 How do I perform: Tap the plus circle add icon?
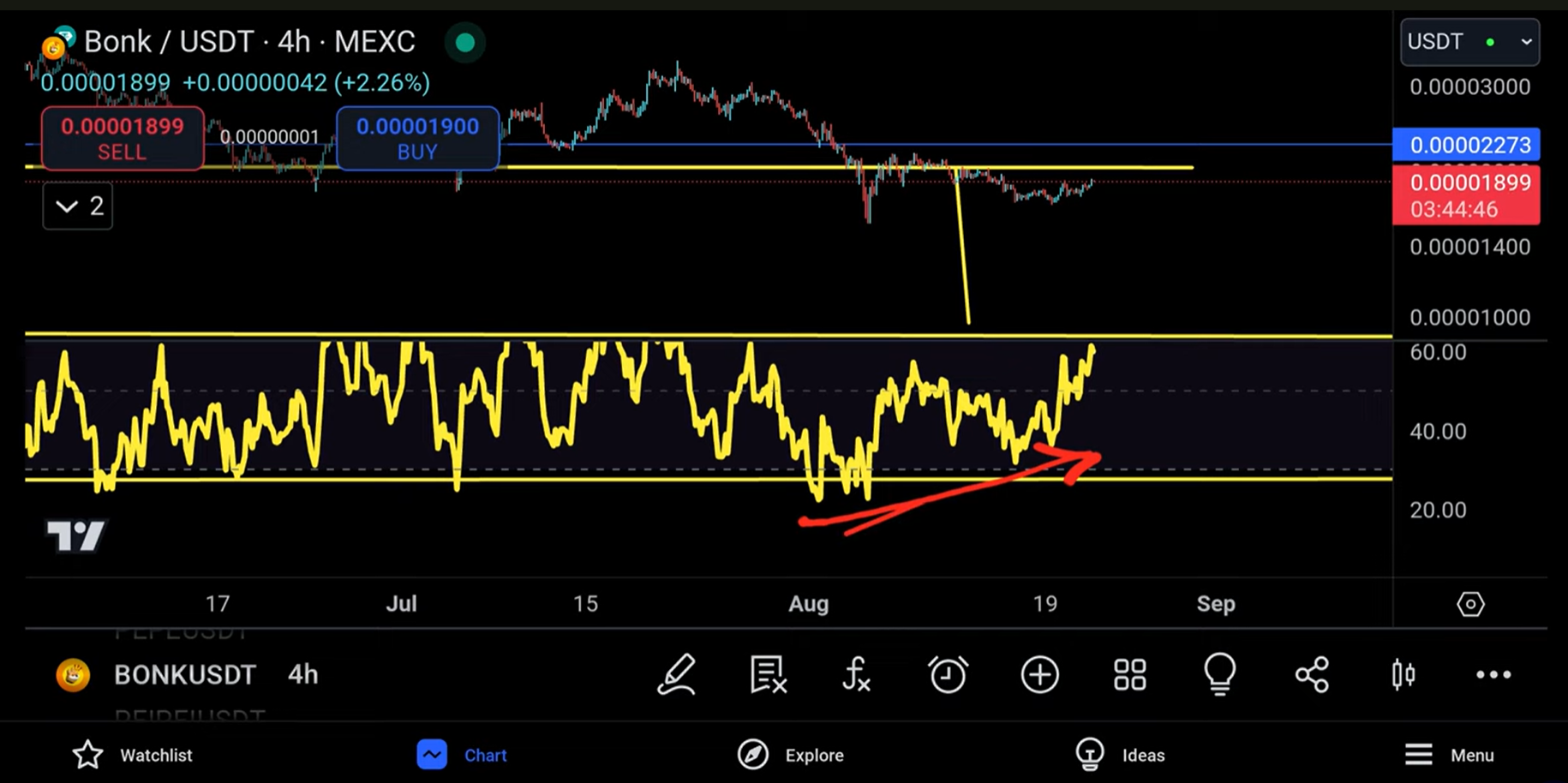pos(1039,674)
